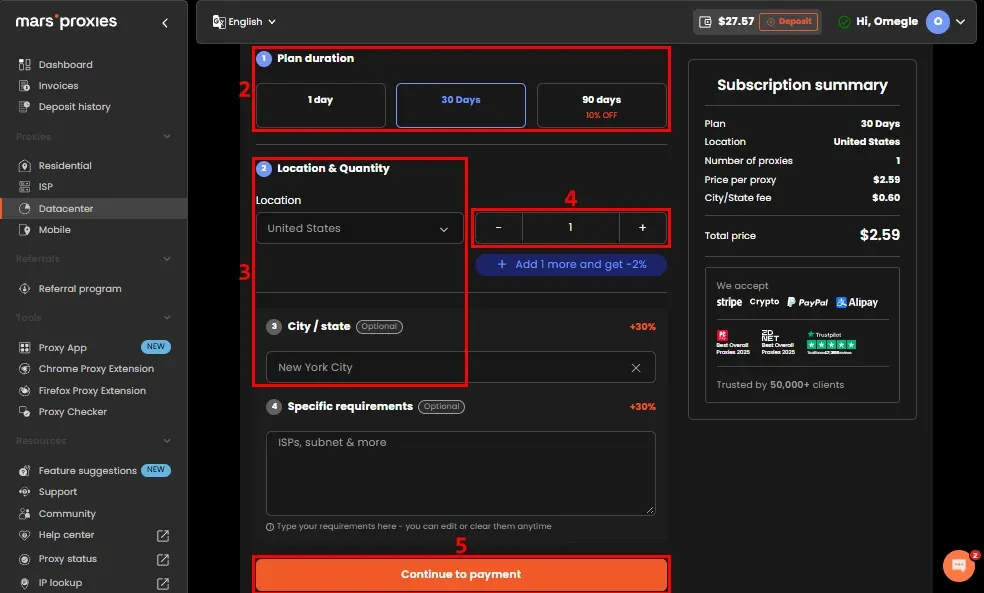Click the Specific requirements text area
Screen dimensions: 984x593
point(461,473)
